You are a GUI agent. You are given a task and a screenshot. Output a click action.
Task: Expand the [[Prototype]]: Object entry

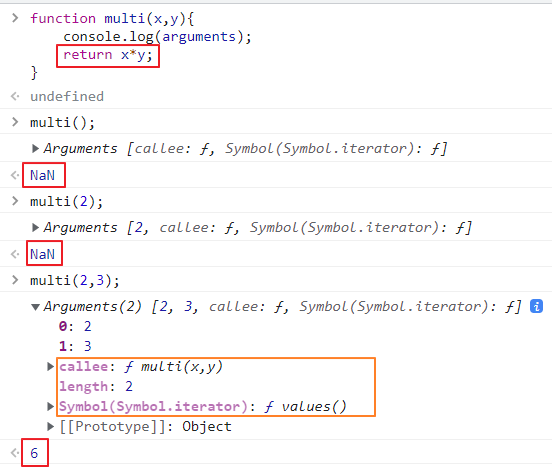[51, 426]
